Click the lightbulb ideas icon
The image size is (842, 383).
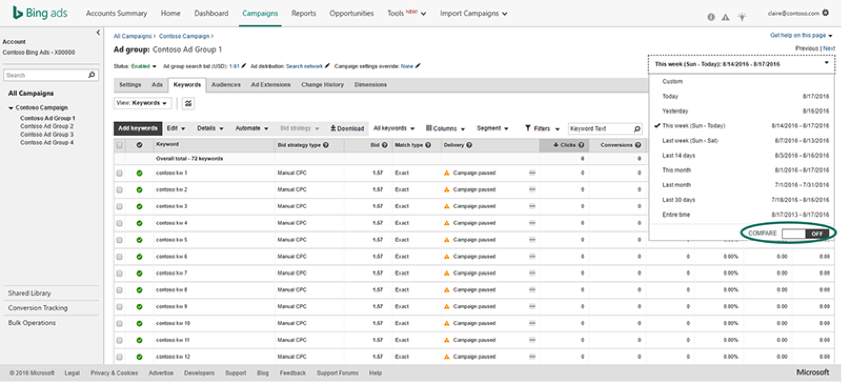pyautogui.click(x=742, y=17)
